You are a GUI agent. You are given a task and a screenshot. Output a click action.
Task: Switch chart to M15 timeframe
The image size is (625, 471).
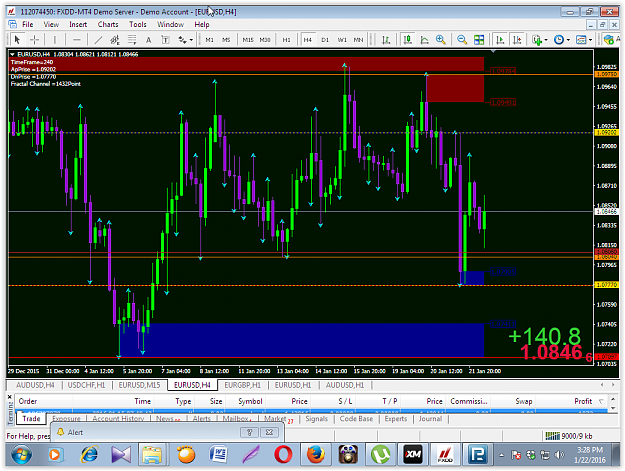click(248, 39)
